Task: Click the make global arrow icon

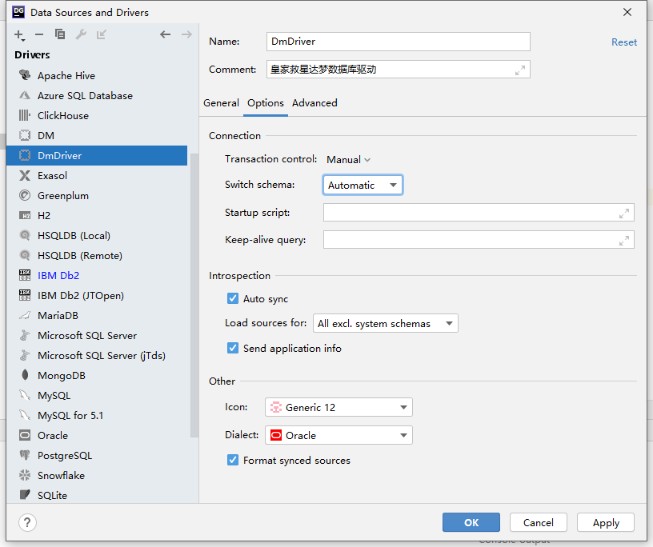Action: coord(101,34)
